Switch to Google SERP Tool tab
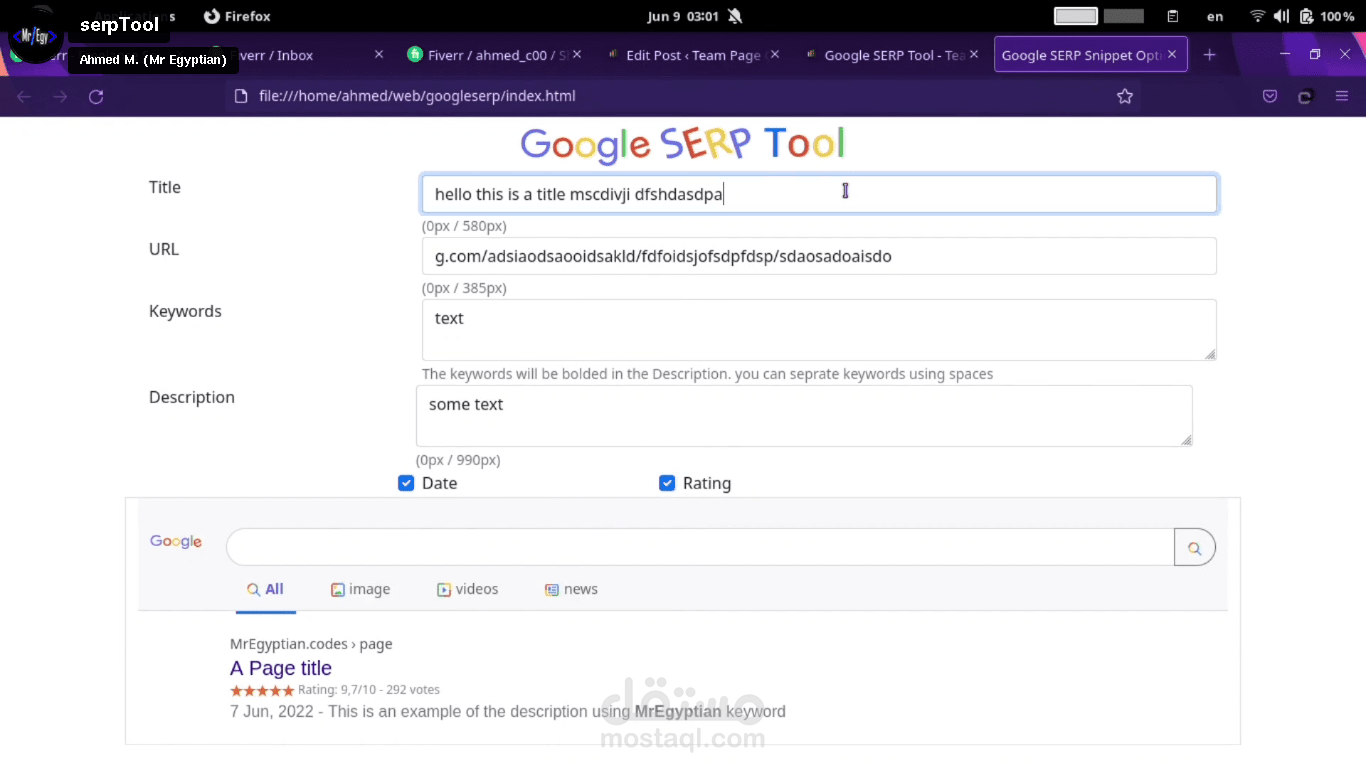Image resolution: width=1366 pixels, height=768 pixels. (x=890, y=55)
